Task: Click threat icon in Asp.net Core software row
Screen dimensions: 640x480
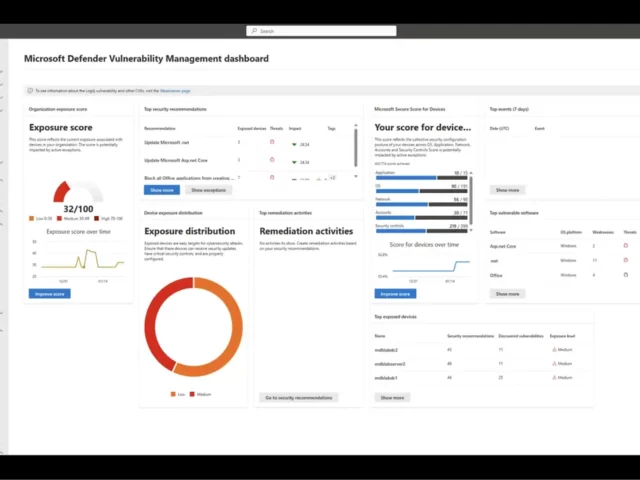Action: [x=626, y=245]
